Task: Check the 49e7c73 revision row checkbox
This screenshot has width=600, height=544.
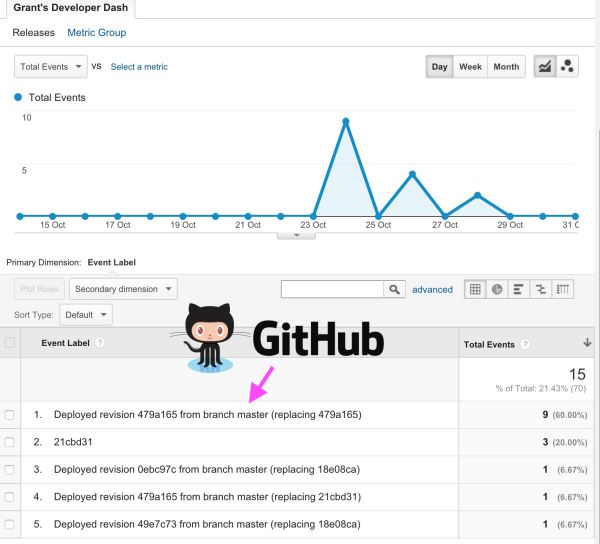Action: (9, 524)
